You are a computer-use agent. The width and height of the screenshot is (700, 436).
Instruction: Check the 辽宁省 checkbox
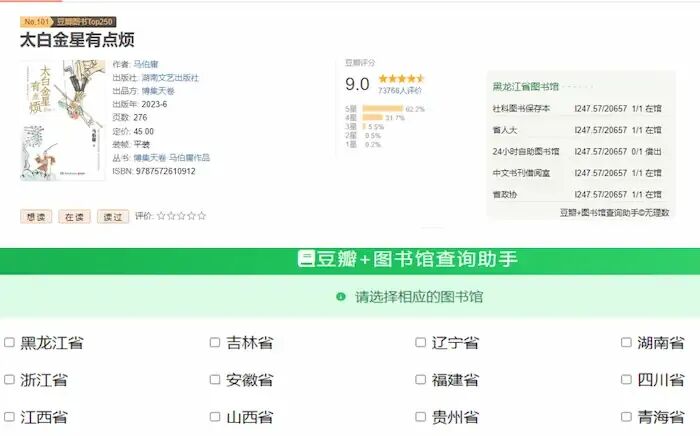click(x=421, y=342)
